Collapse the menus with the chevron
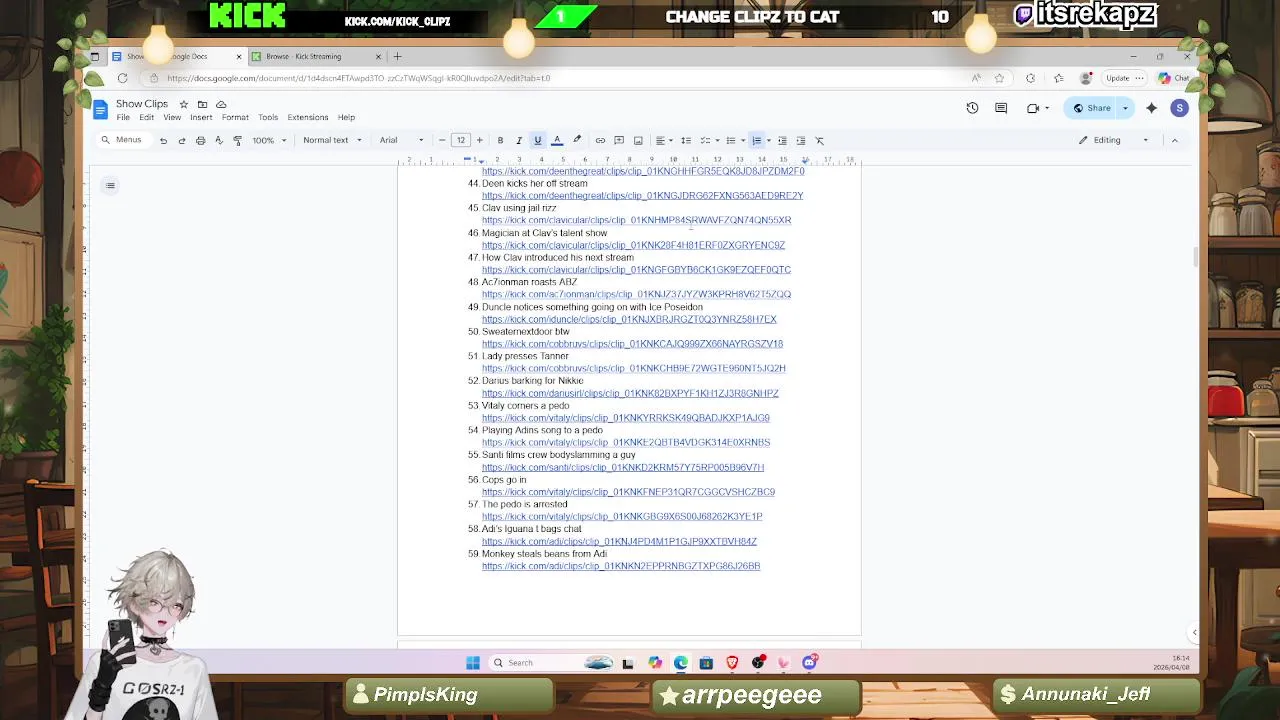Viewport: 1280px width, 720px height. coord(1174,140)
